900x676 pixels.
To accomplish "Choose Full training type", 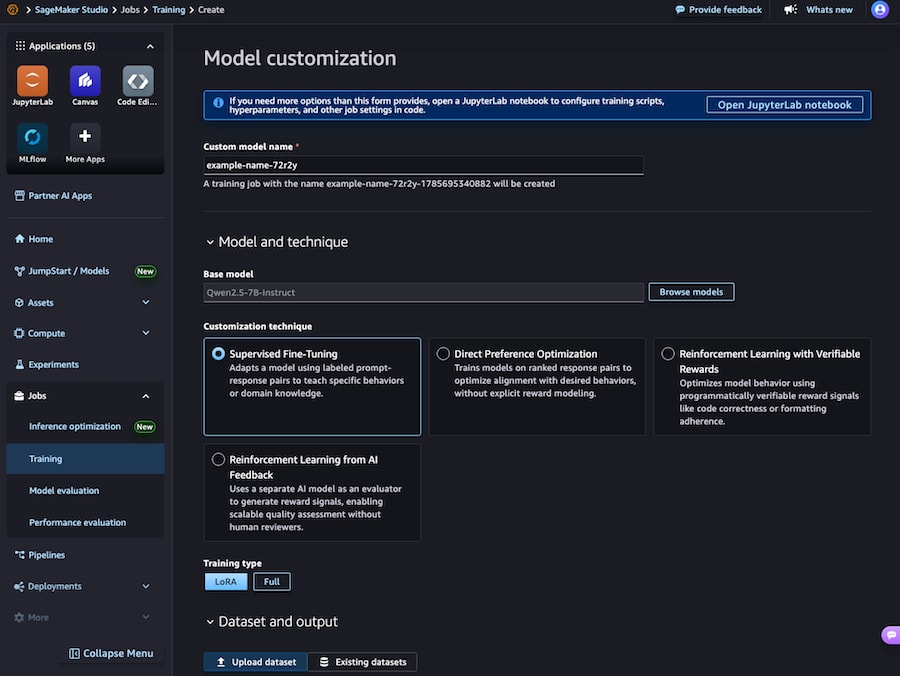I will click(271, 582).
